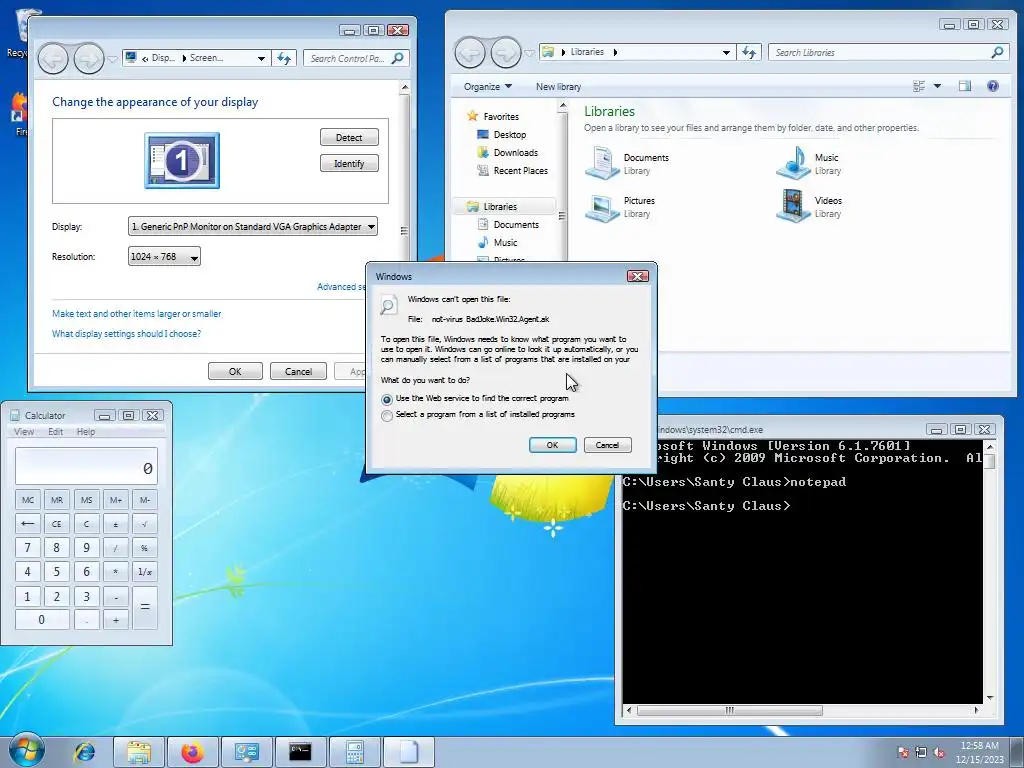Select blank file taskbar button

[408, 752]
